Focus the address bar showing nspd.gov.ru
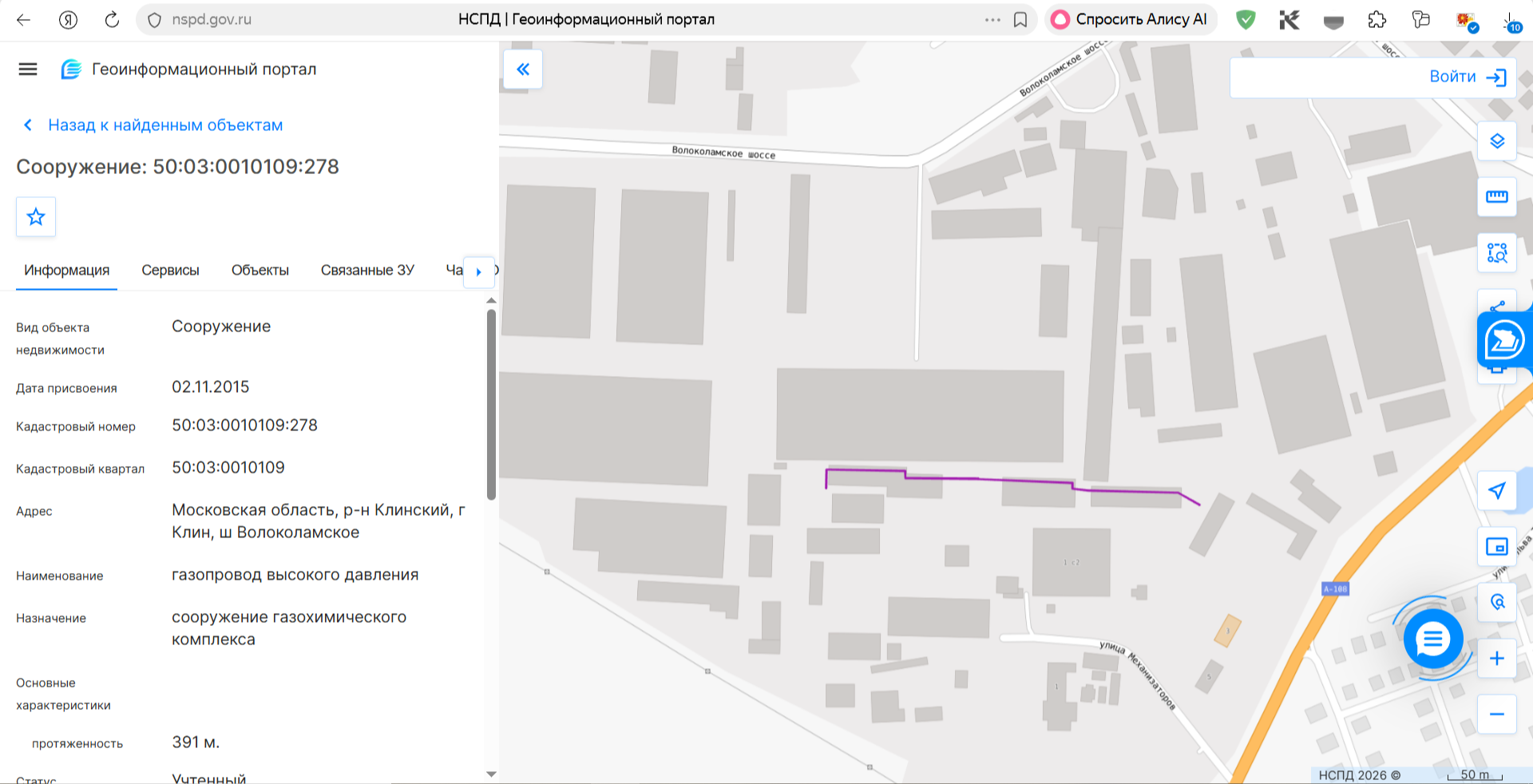 pos(587,20)
